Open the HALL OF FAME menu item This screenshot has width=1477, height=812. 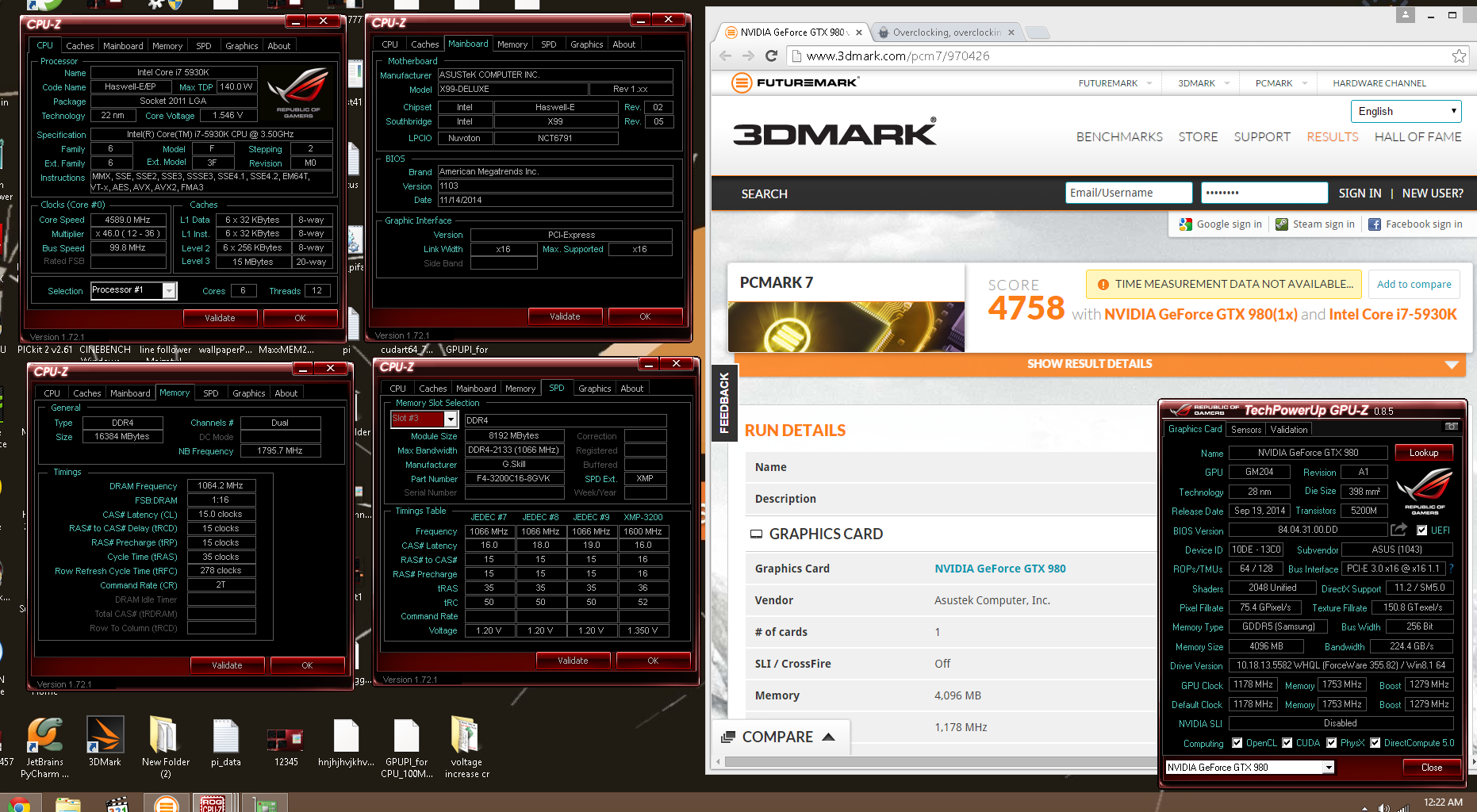1418,136
